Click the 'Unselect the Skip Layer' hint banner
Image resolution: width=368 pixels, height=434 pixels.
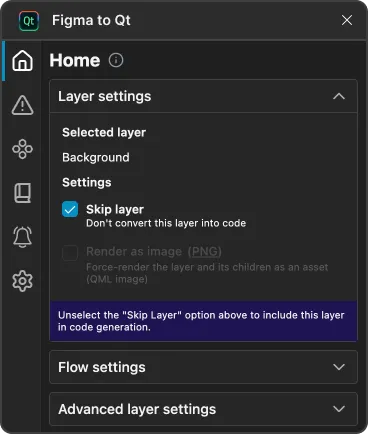[203, 321]
